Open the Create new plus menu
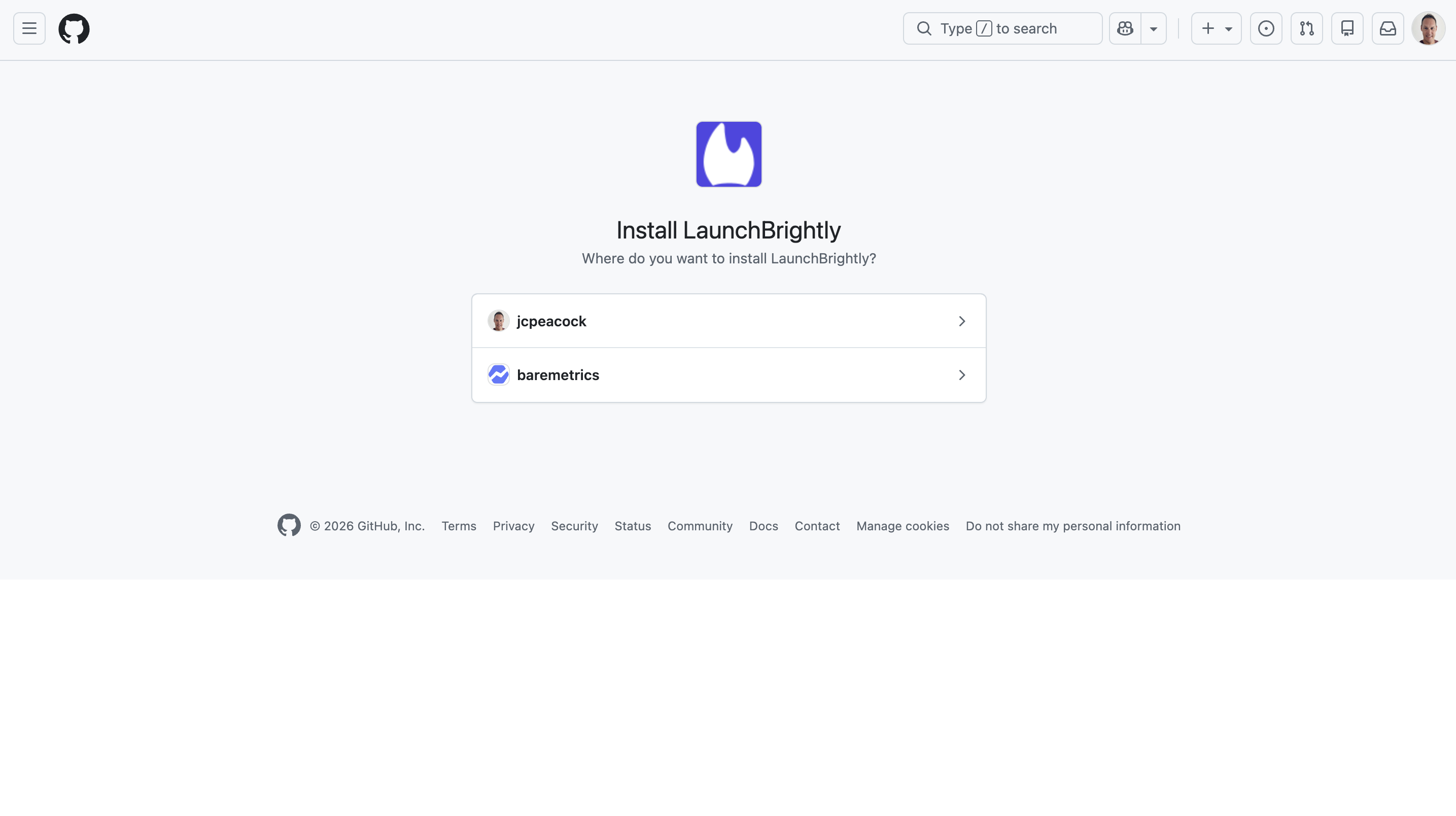This screenshot has width=1456, height=816. point(1217,28)
